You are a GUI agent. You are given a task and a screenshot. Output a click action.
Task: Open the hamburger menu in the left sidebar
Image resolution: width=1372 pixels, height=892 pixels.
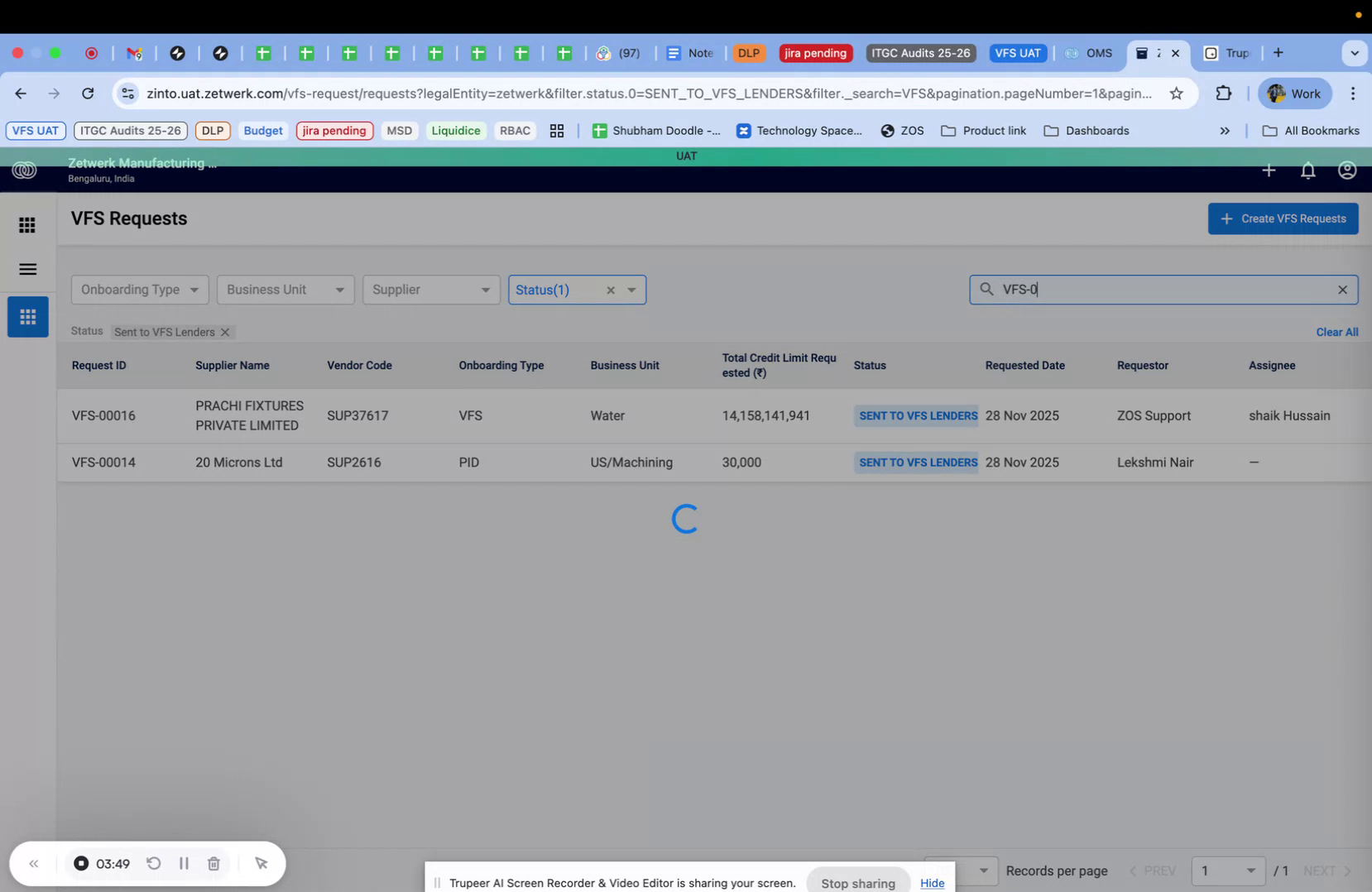coord(26,269)
